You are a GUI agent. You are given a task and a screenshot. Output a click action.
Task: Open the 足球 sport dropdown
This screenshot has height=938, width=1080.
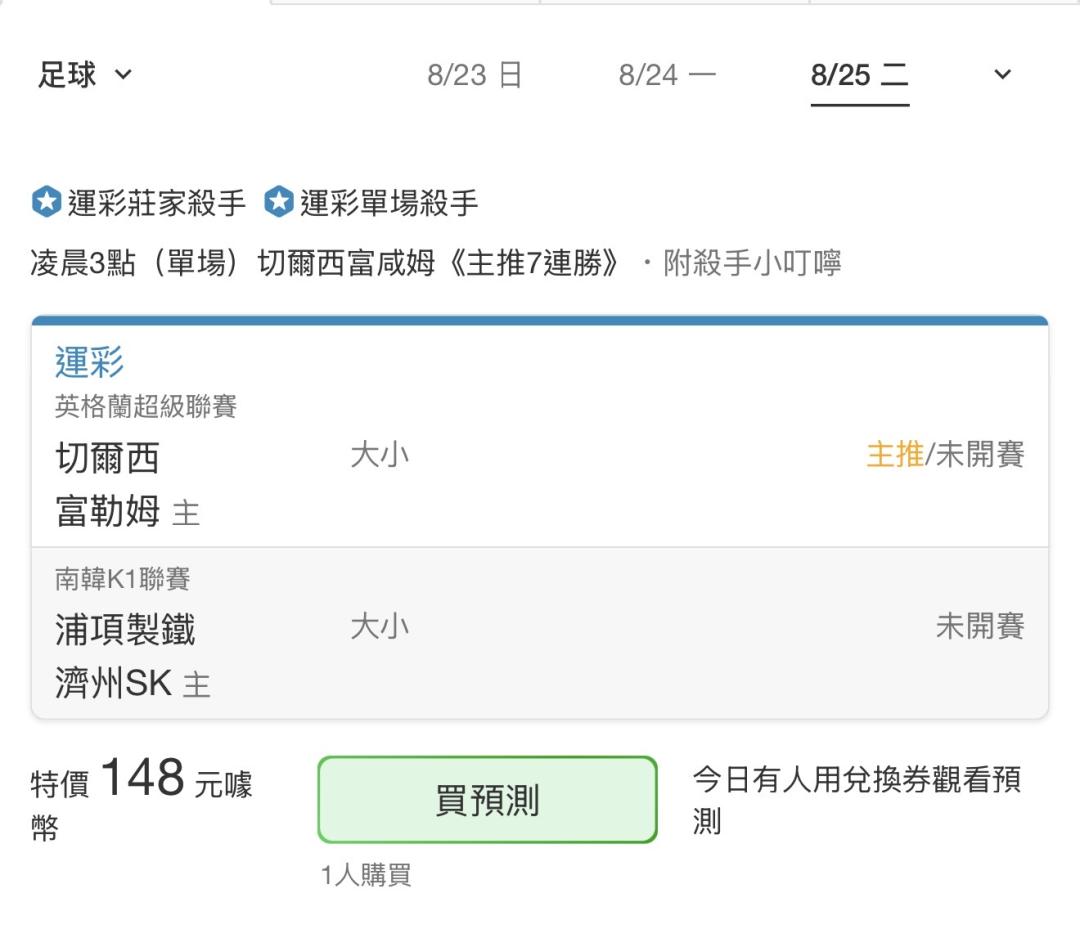pos(84,74)
